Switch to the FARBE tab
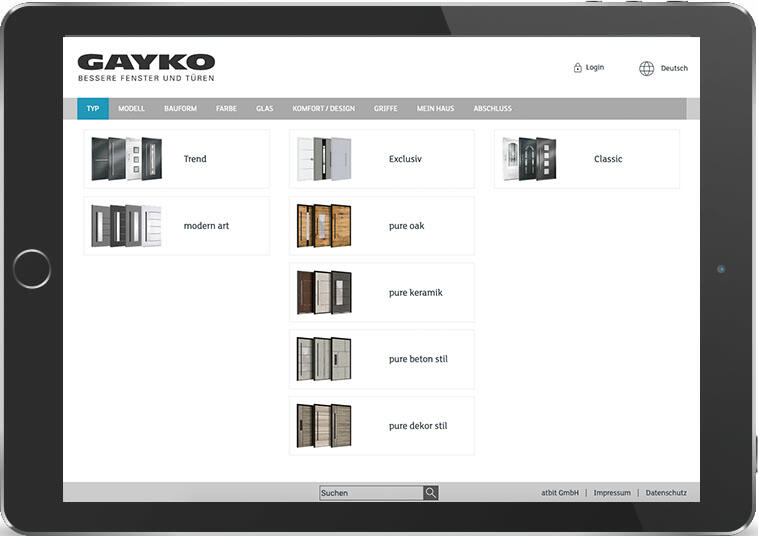 click(226, 108)
